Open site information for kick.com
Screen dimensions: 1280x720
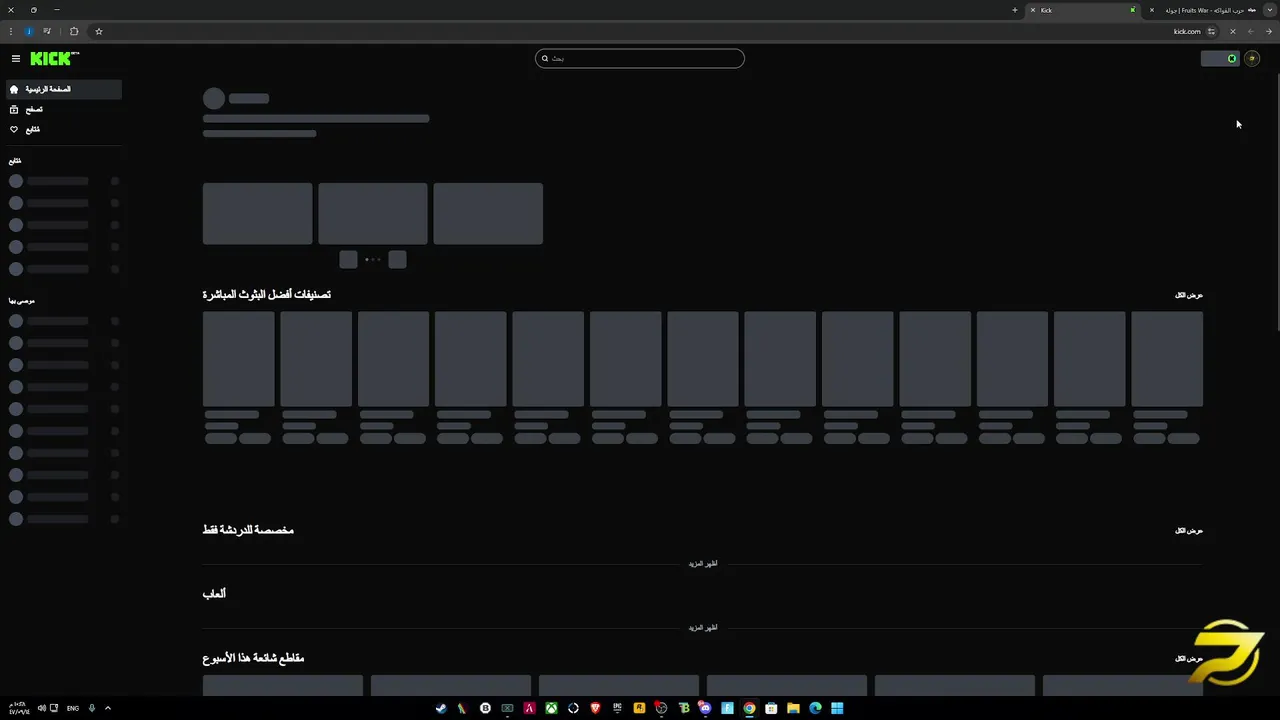[1211, 31]
